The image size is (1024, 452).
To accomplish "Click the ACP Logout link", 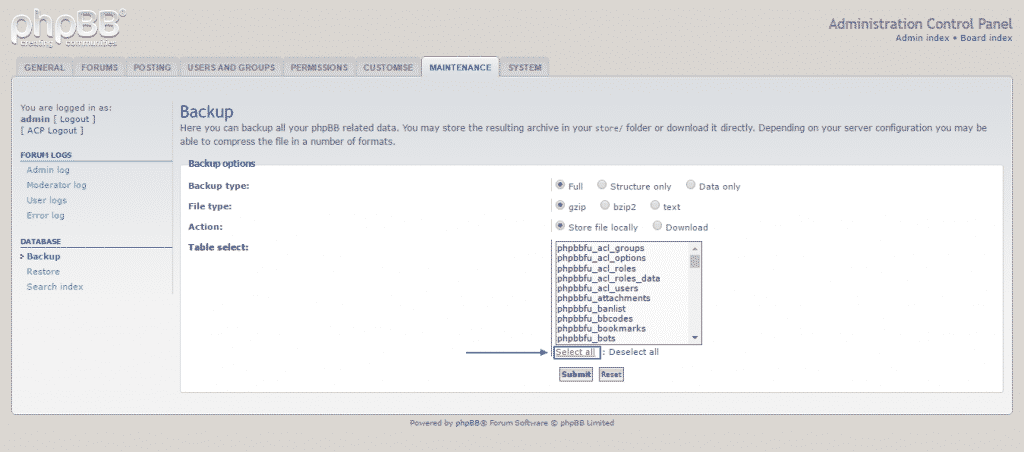I will point(55,130).
